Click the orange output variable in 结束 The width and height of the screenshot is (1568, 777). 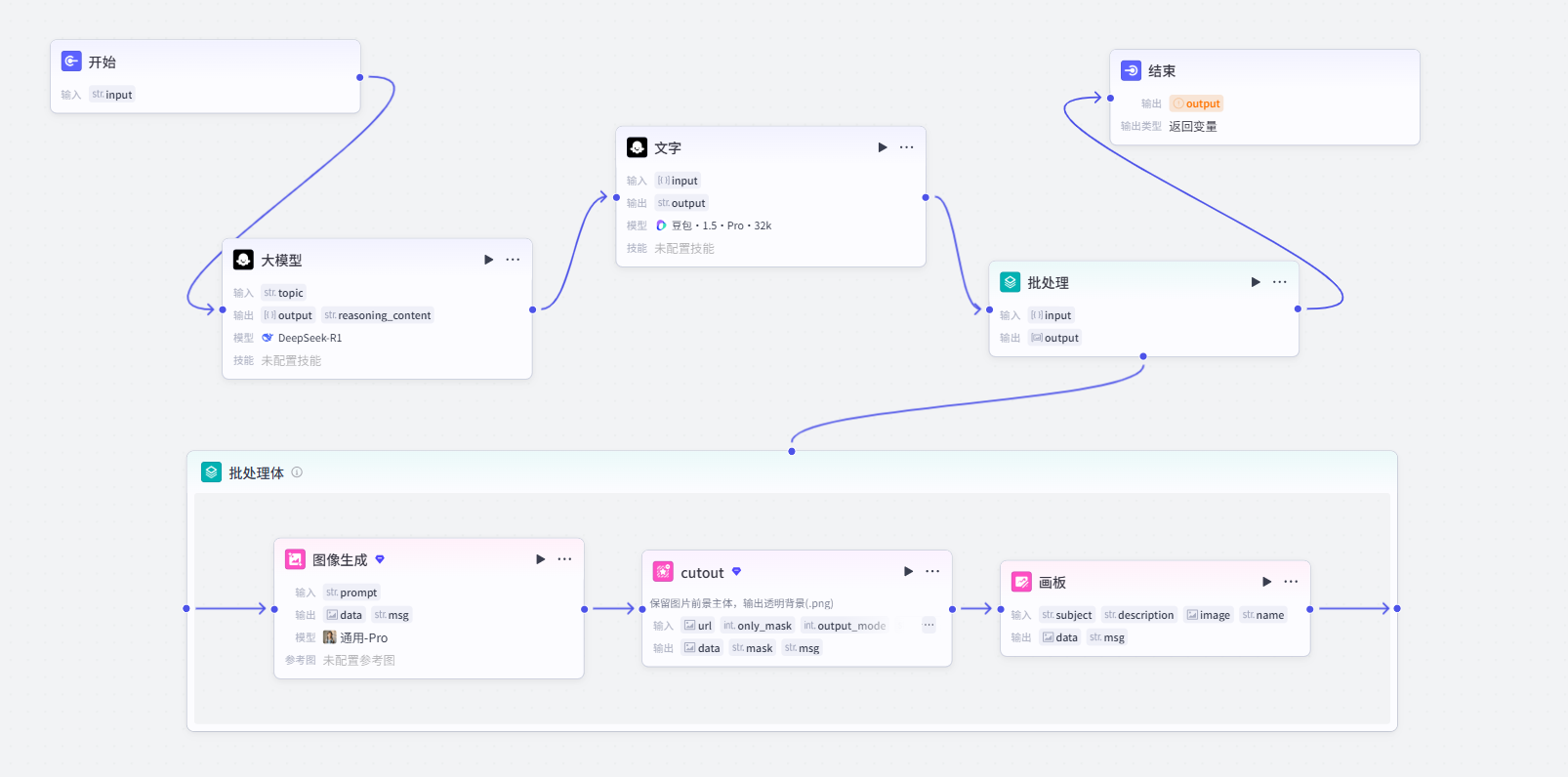coord(1197,103)
